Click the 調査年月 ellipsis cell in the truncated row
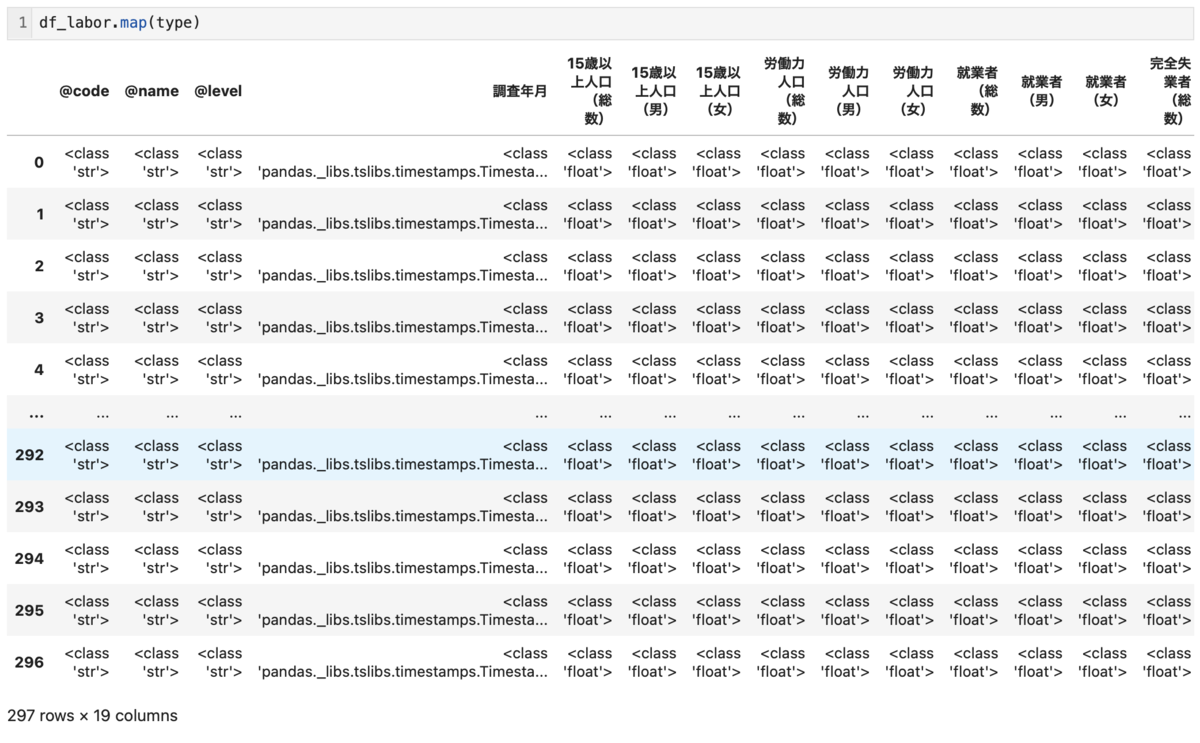Image resolution: width=1200 pixels, height=743 pixels. pyautogui.click(x=541, y=413)
